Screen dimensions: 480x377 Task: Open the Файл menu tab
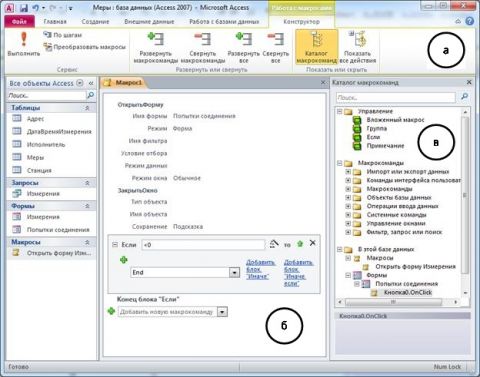[x=19, y=21]
